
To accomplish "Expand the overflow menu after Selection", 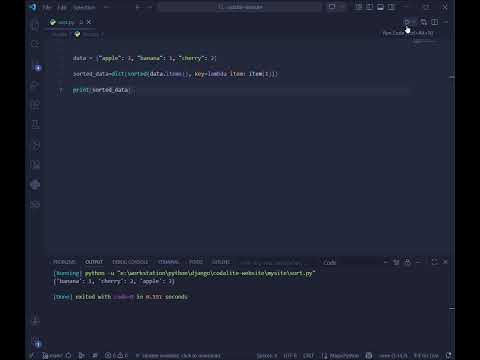I will tap(107, 7).
